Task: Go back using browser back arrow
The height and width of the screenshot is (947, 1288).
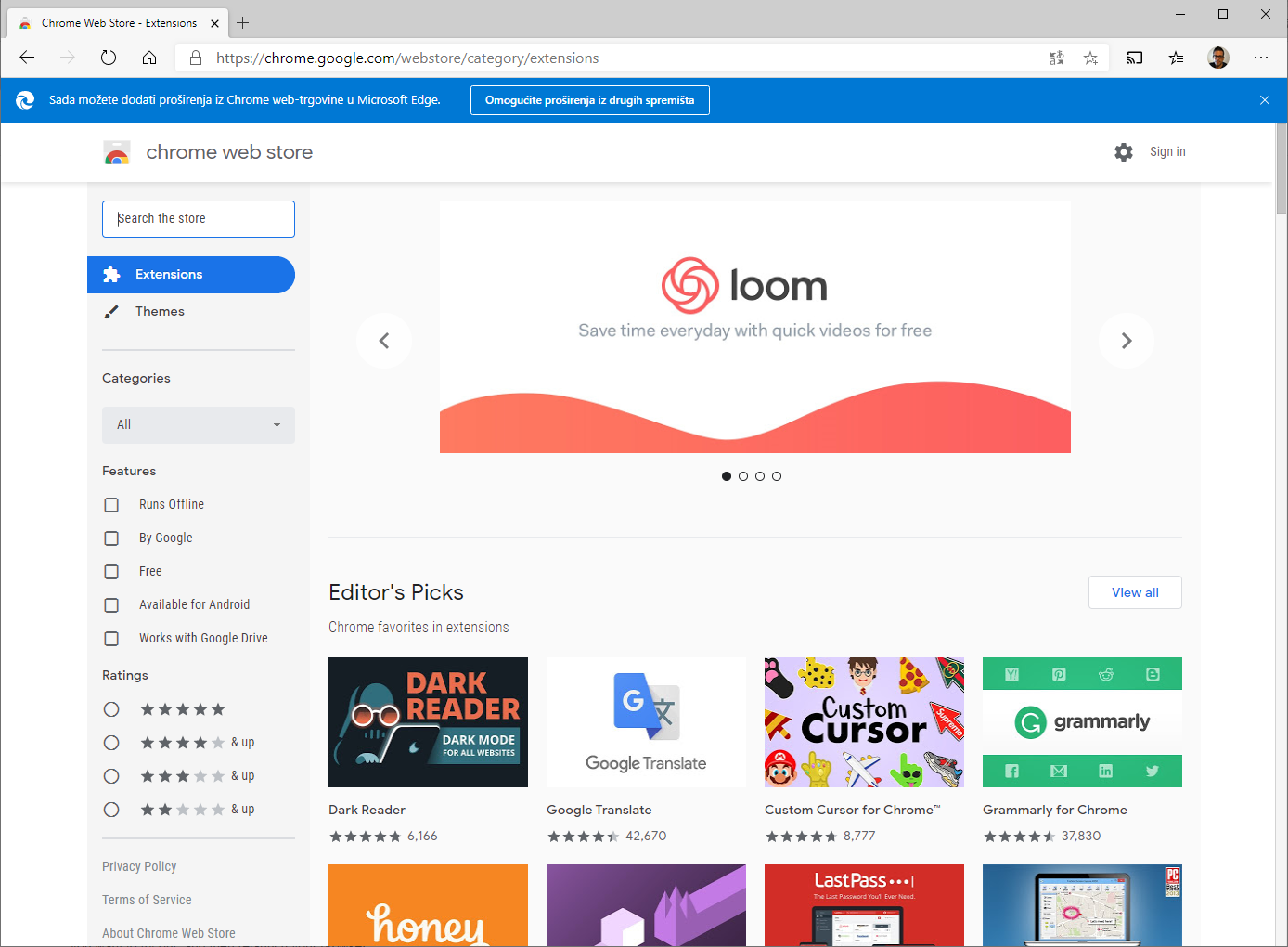Action: tap(27, 58)
